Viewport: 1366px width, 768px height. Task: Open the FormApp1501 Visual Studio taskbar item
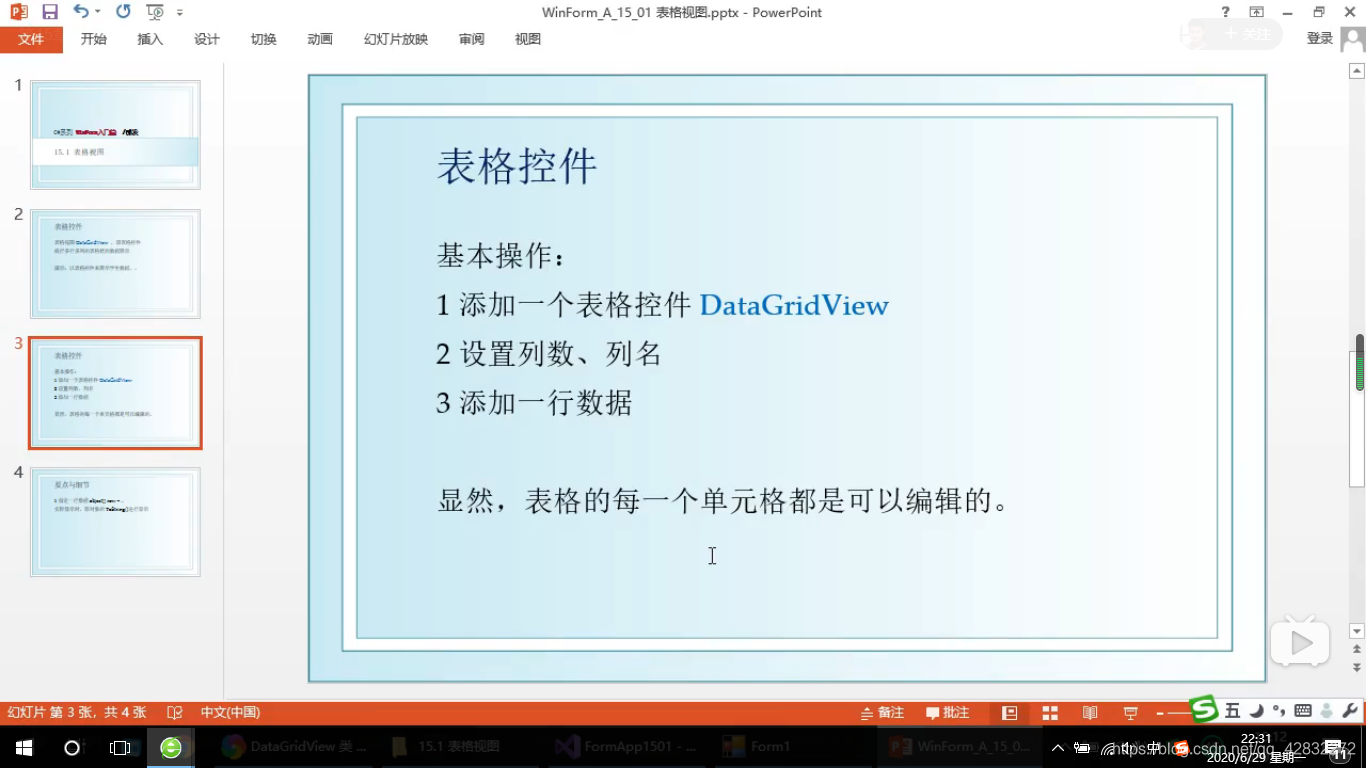[628, 747]
